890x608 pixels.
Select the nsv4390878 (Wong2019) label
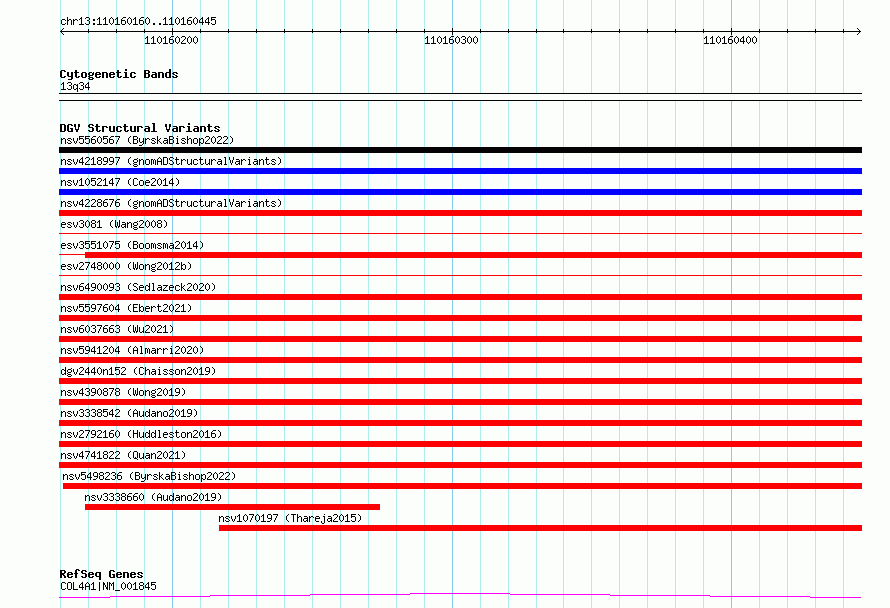click(x=123, y=392)
